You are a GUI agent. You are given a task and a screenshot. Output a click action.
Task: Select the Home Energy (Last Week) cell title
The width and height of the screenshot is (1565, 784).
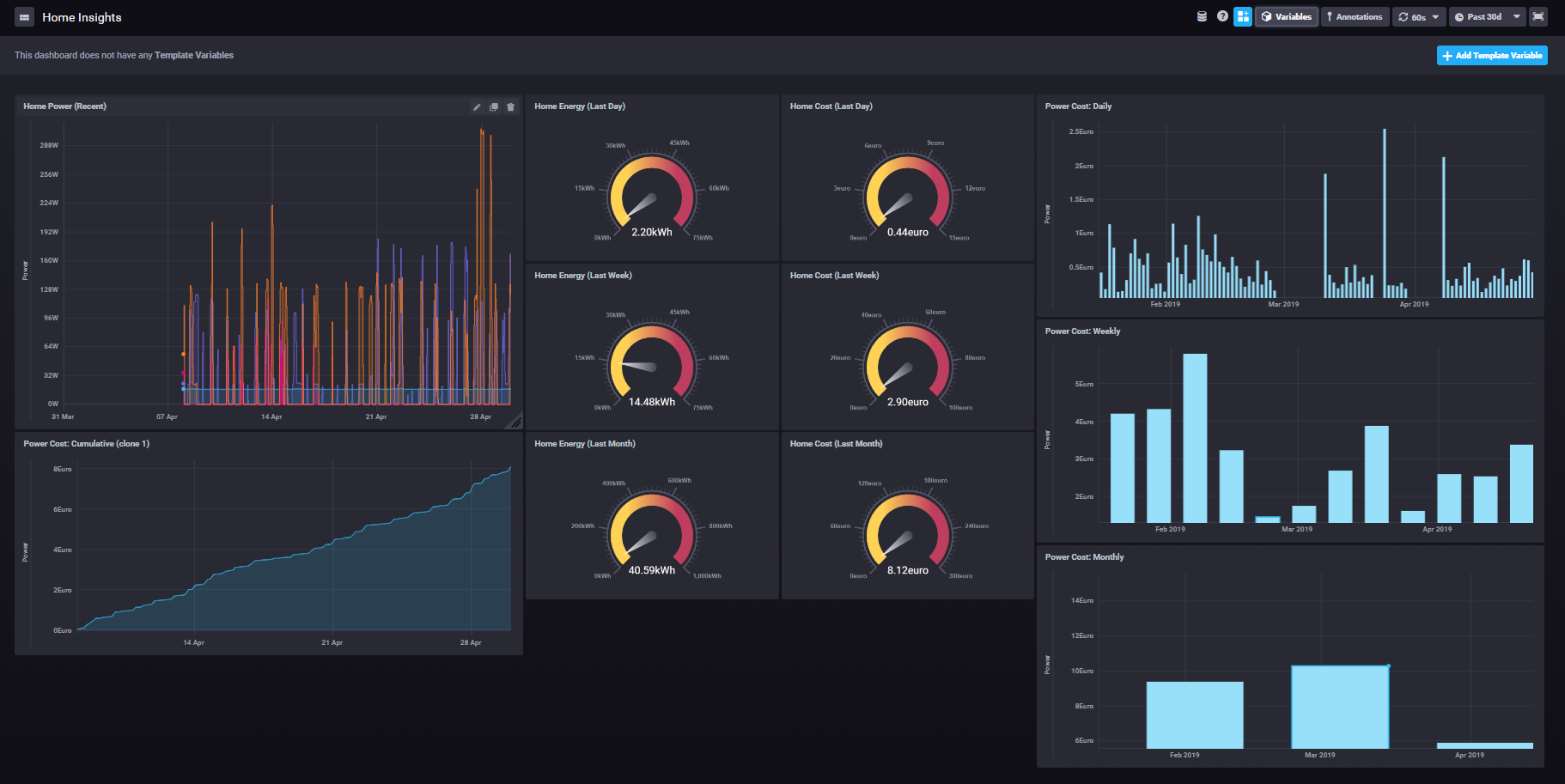click(583, 276)
